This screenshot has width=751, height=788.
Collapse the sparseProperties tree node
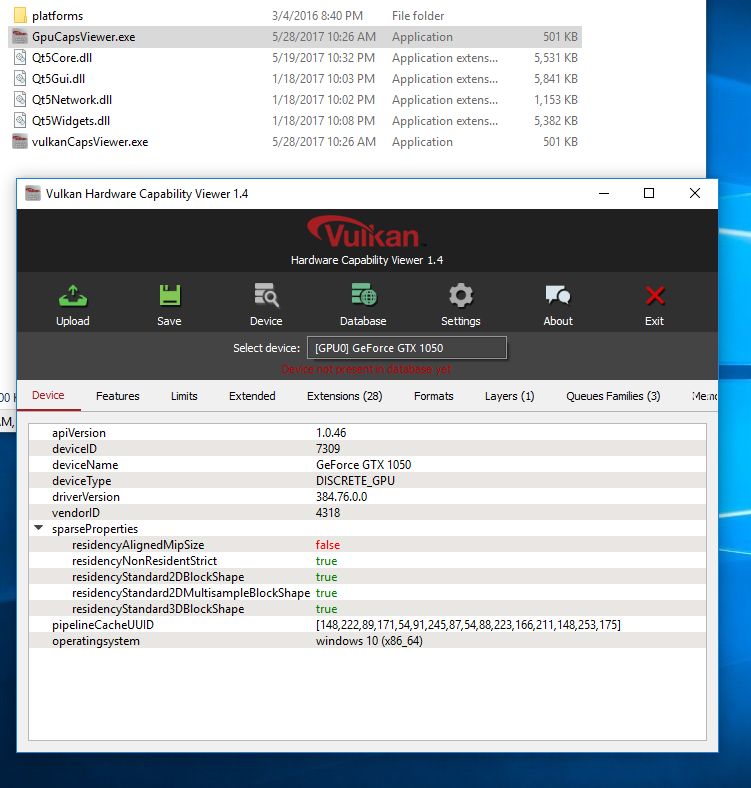coord(39,528)
